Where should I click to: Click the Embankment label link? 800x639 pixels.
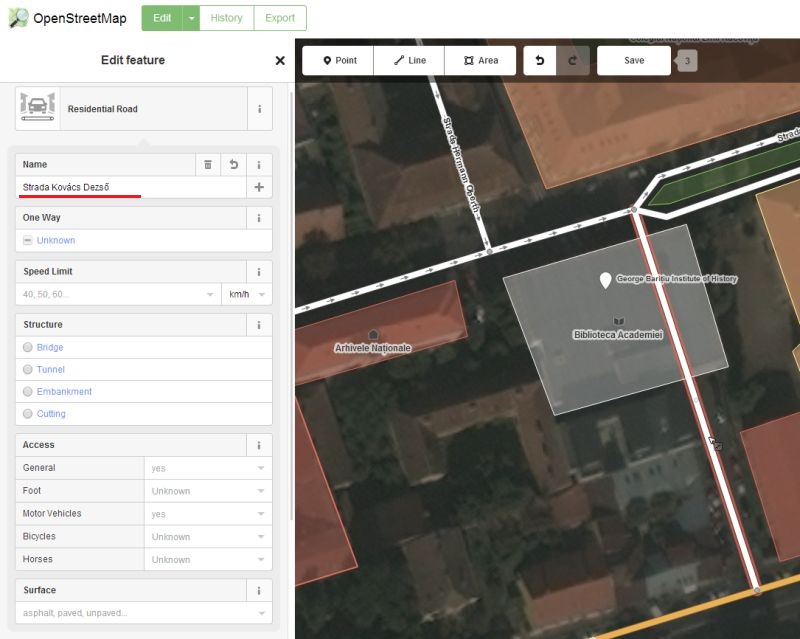(x=64, y=391)
